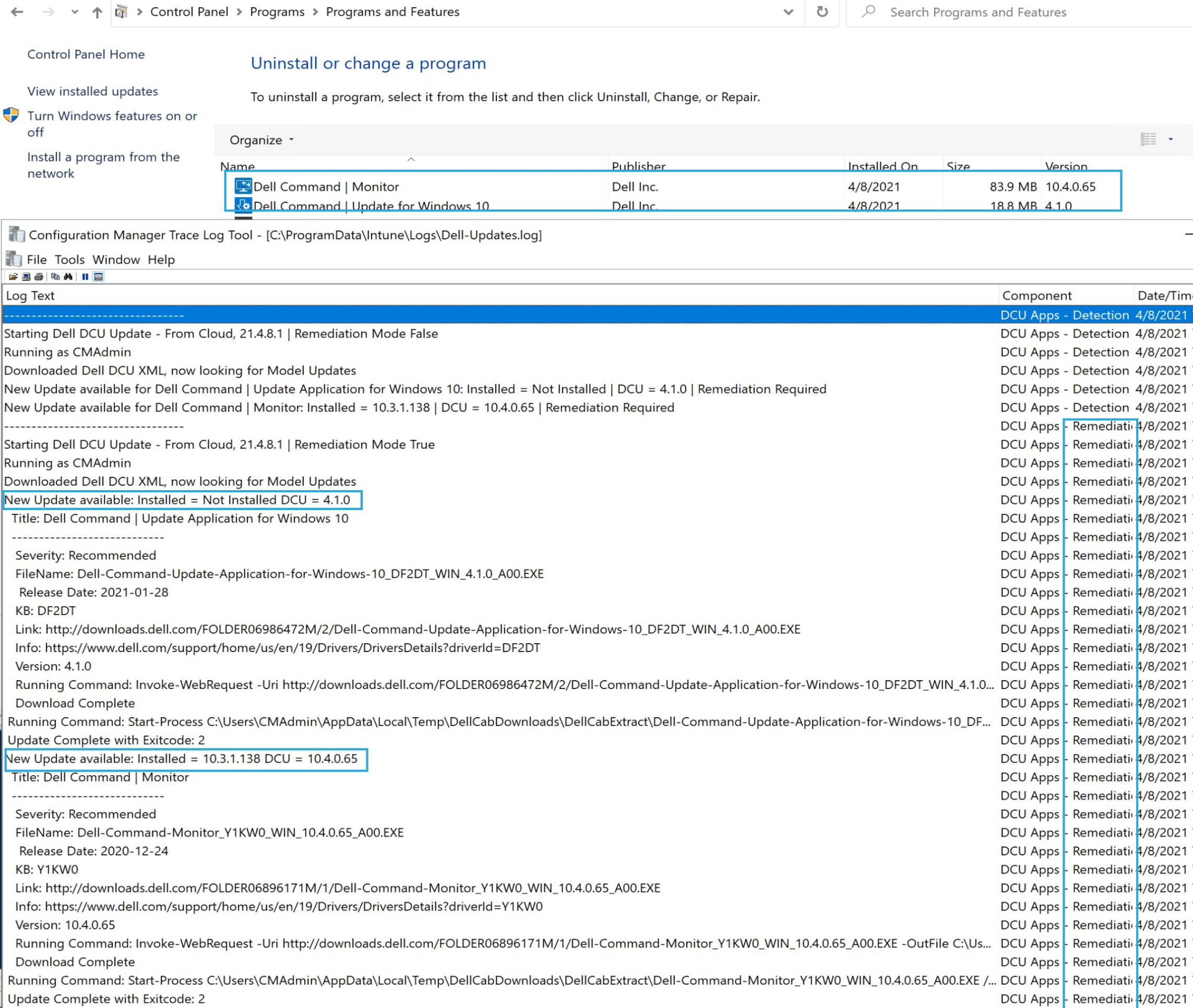
Task: Click the binoculars Find icon
Action: (68, 277)
